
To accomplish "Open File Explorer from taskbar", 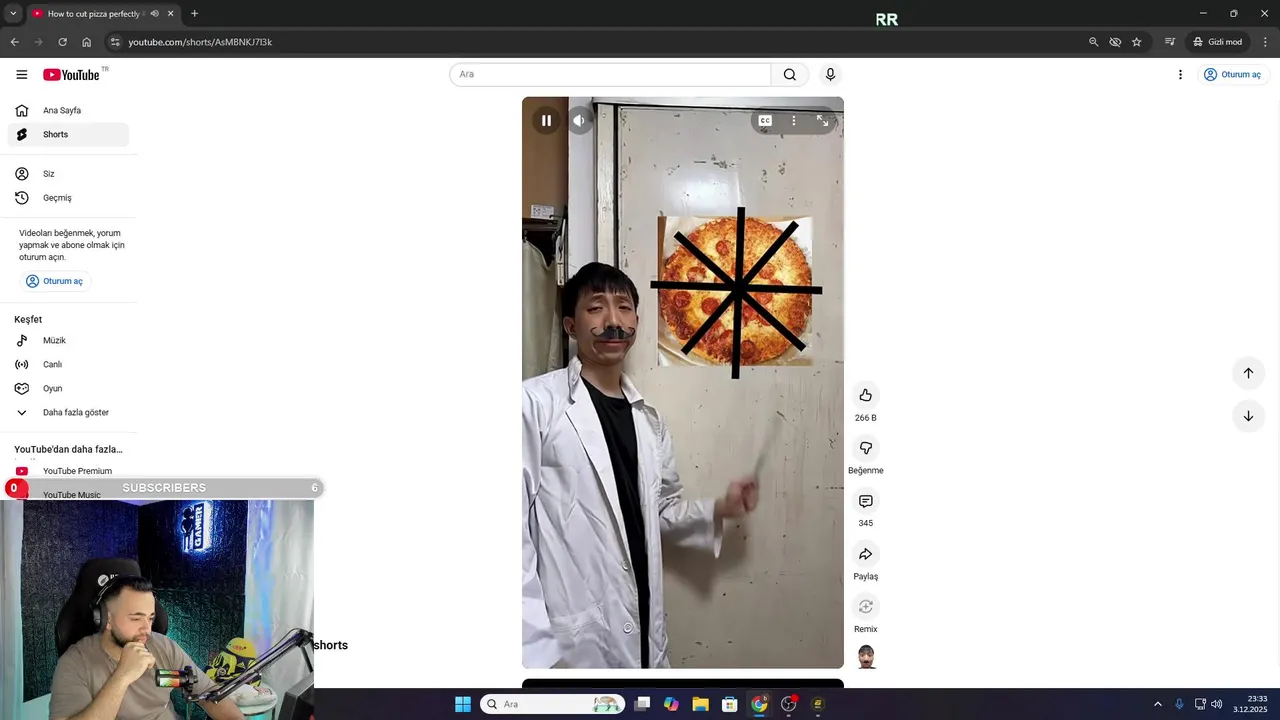I will coord(700,704).
